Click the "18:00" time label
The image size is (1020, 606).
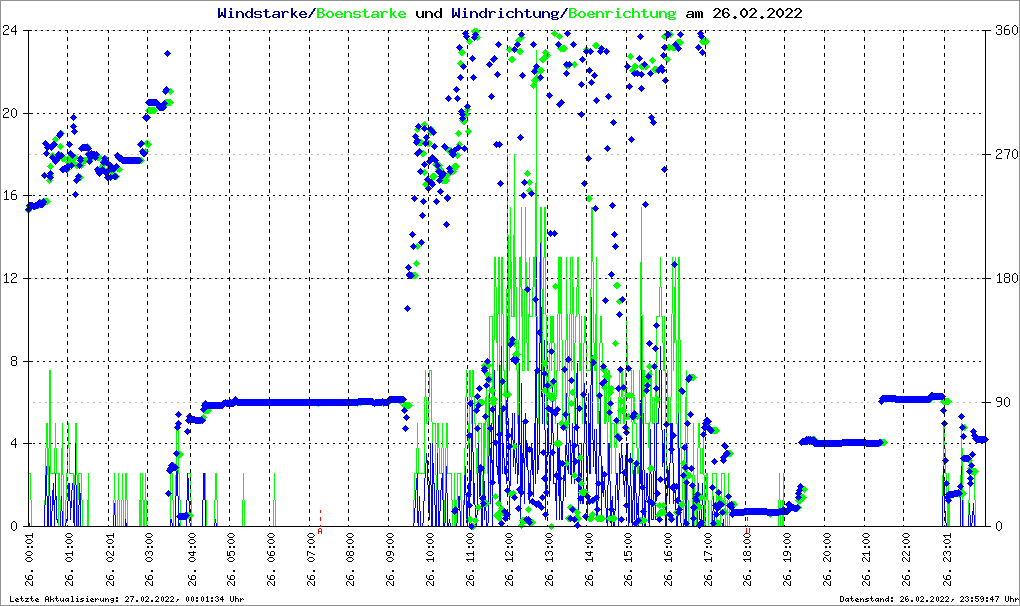[747, 549]
